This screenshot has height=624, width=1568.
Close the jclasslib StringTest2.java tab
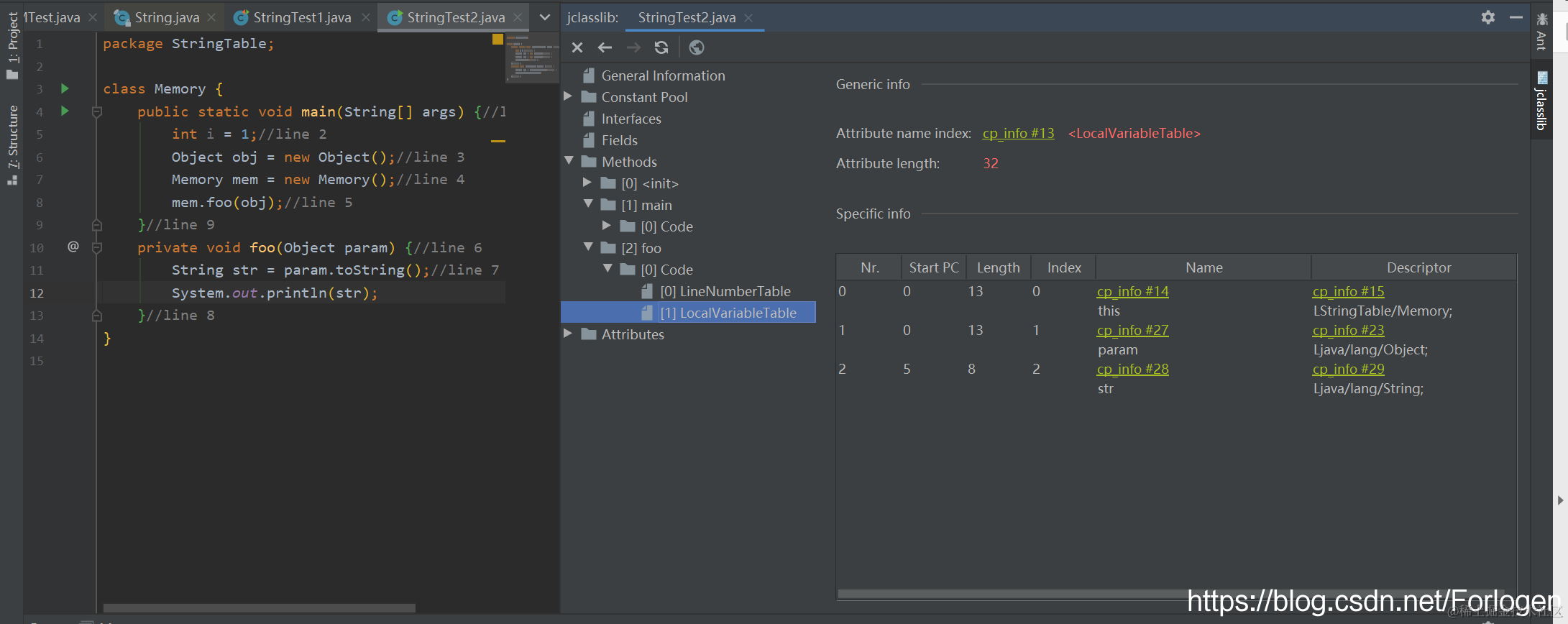pos(748,18)
